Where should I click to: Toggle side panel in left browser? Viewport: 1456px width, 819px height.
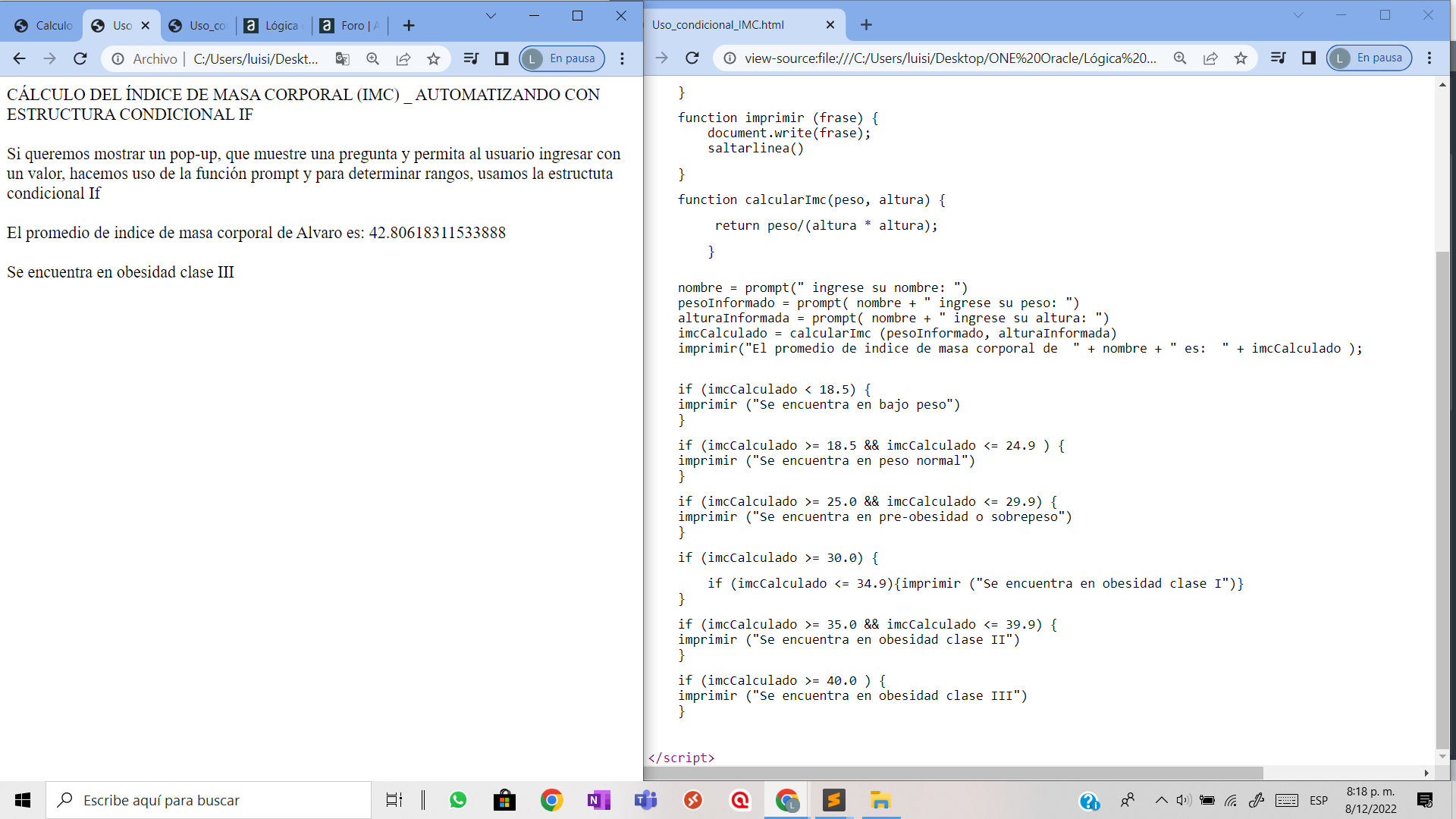[x=501, y=58]
